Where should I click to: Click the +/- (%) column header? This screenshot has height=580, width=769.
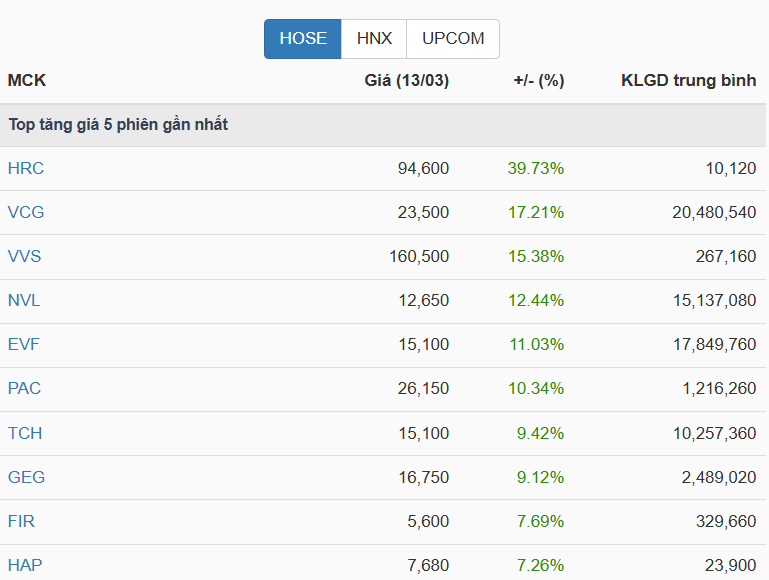pos(538,81)
